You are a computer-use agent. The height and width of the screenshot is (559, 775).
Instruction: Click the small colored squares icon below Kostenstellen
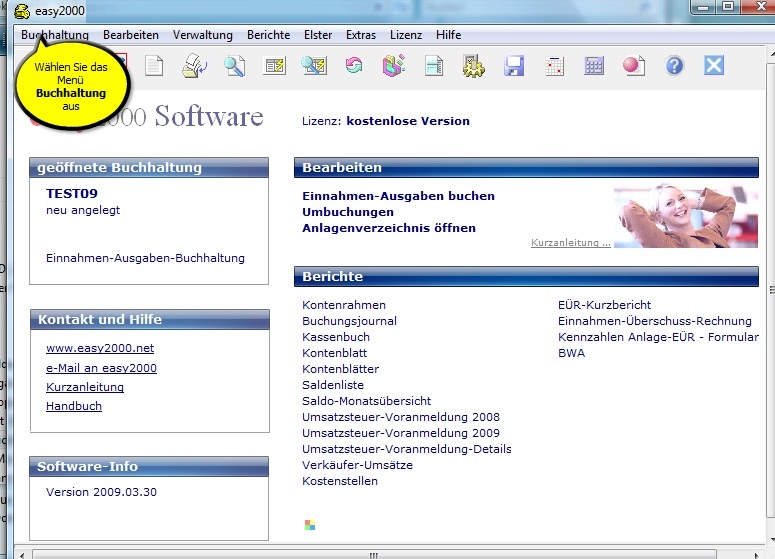point(310,525)
